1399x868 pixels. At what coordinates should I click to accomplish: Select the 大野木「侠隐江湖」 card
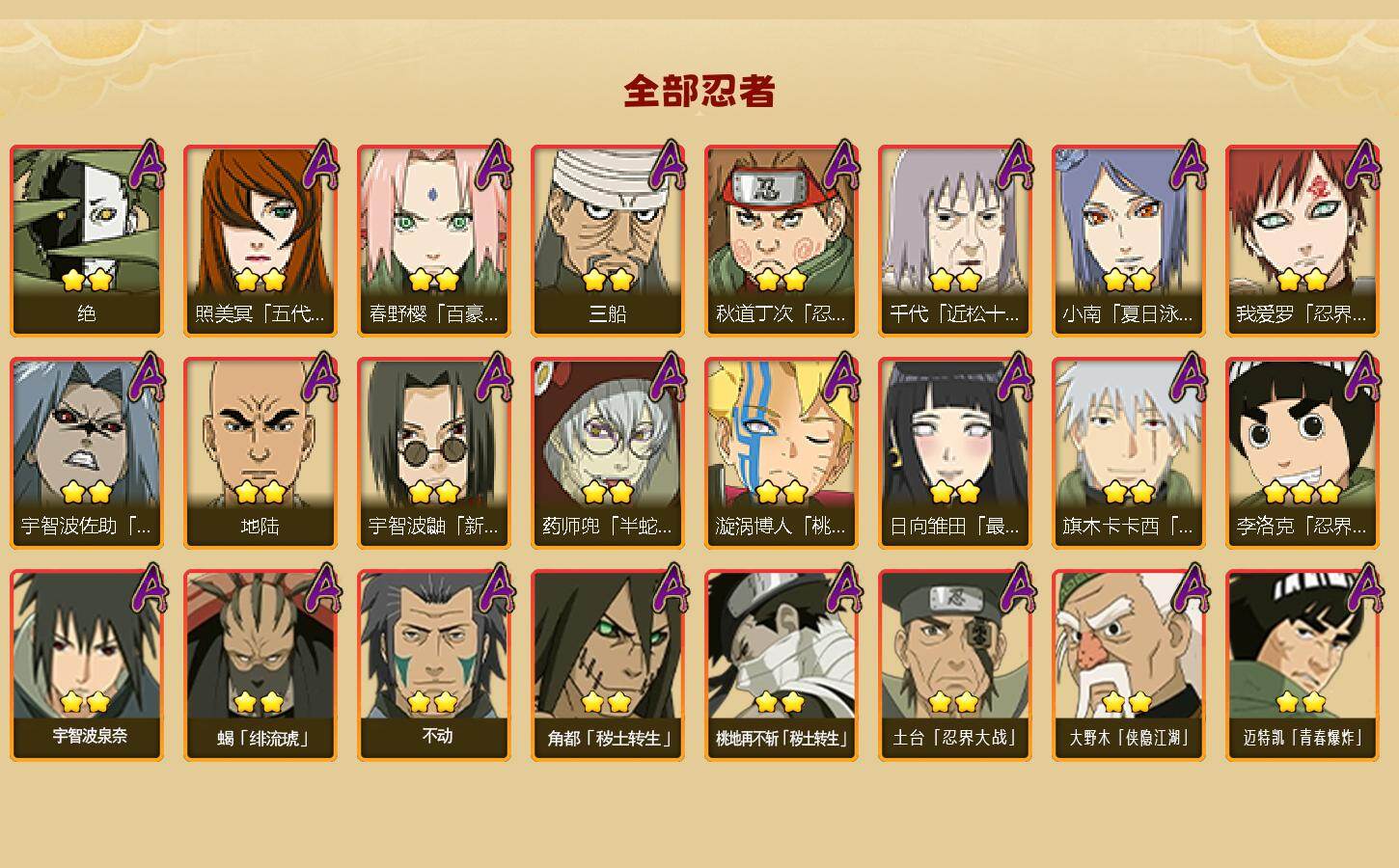(x=1129, y=665)
